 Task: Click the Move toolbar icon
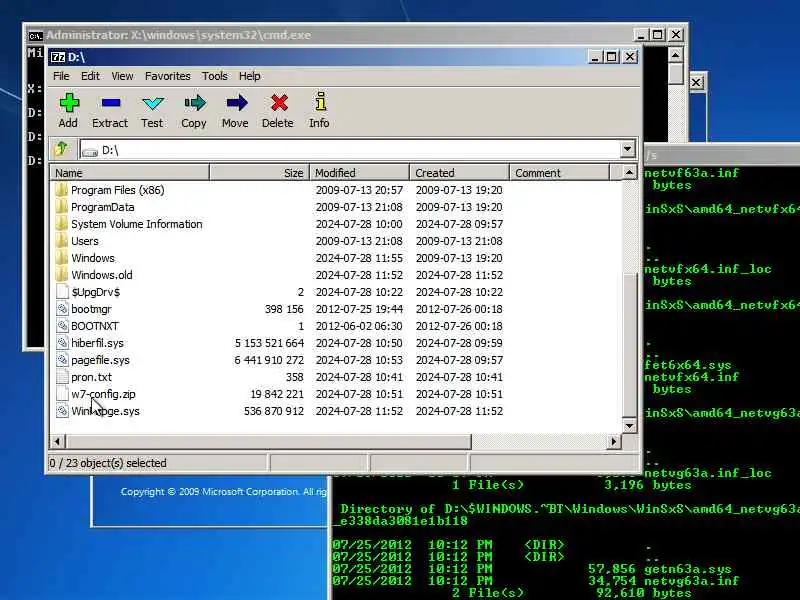[x=236, y=103]
